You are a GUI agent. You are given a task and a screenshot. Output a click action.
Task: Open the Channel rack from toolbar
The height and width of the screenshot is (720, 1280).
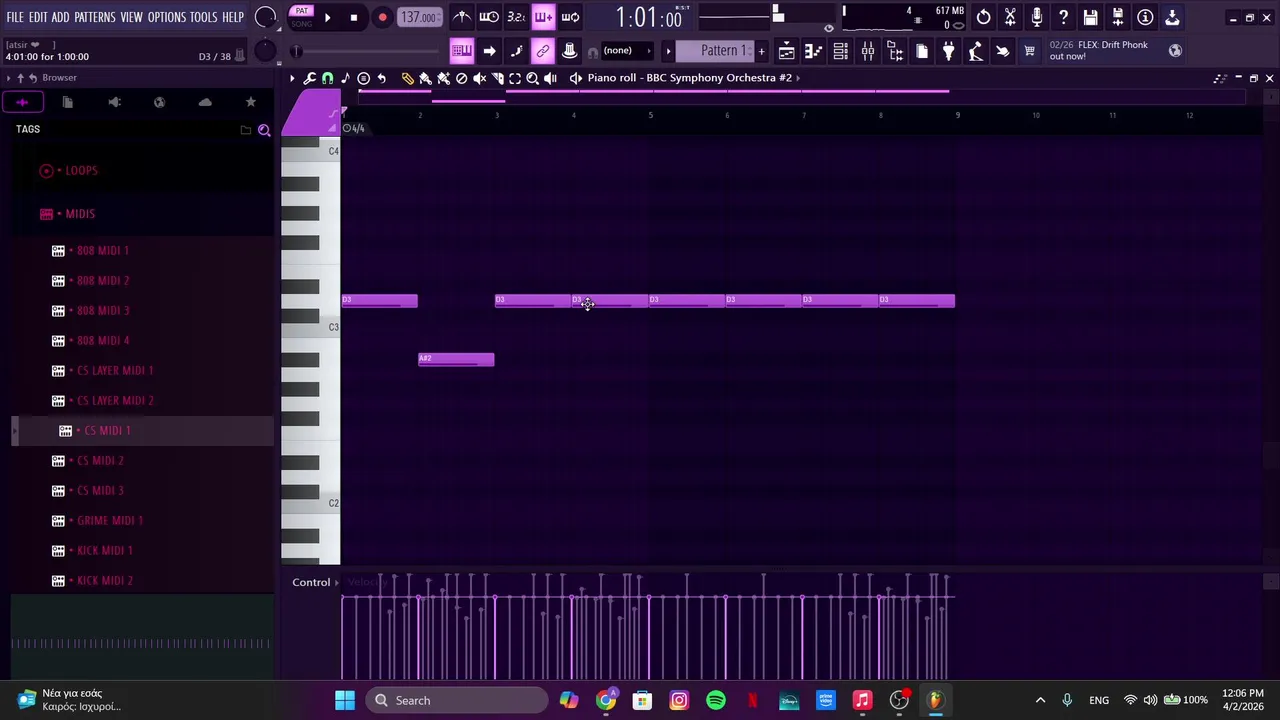click(x=840, y=51)
